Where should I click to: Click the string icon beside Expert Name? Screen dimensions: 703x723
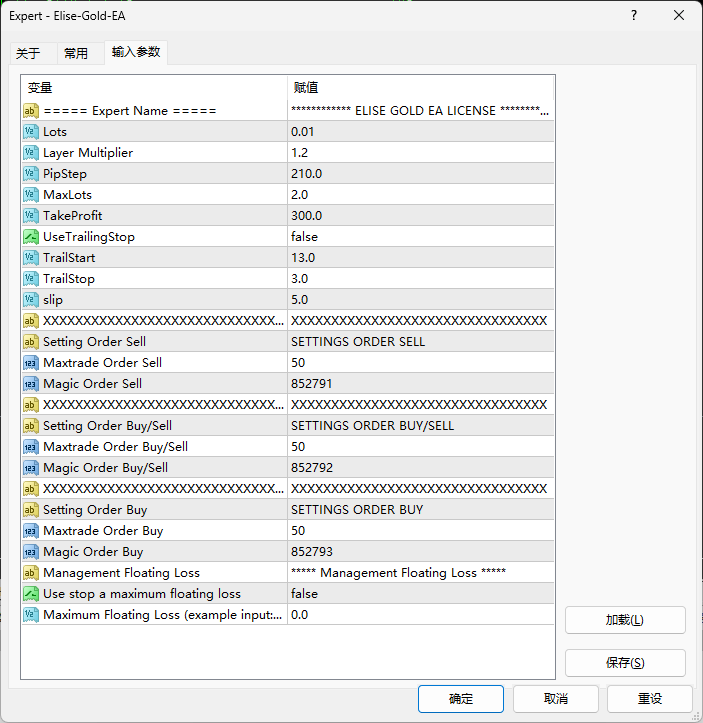pos(30,111)
